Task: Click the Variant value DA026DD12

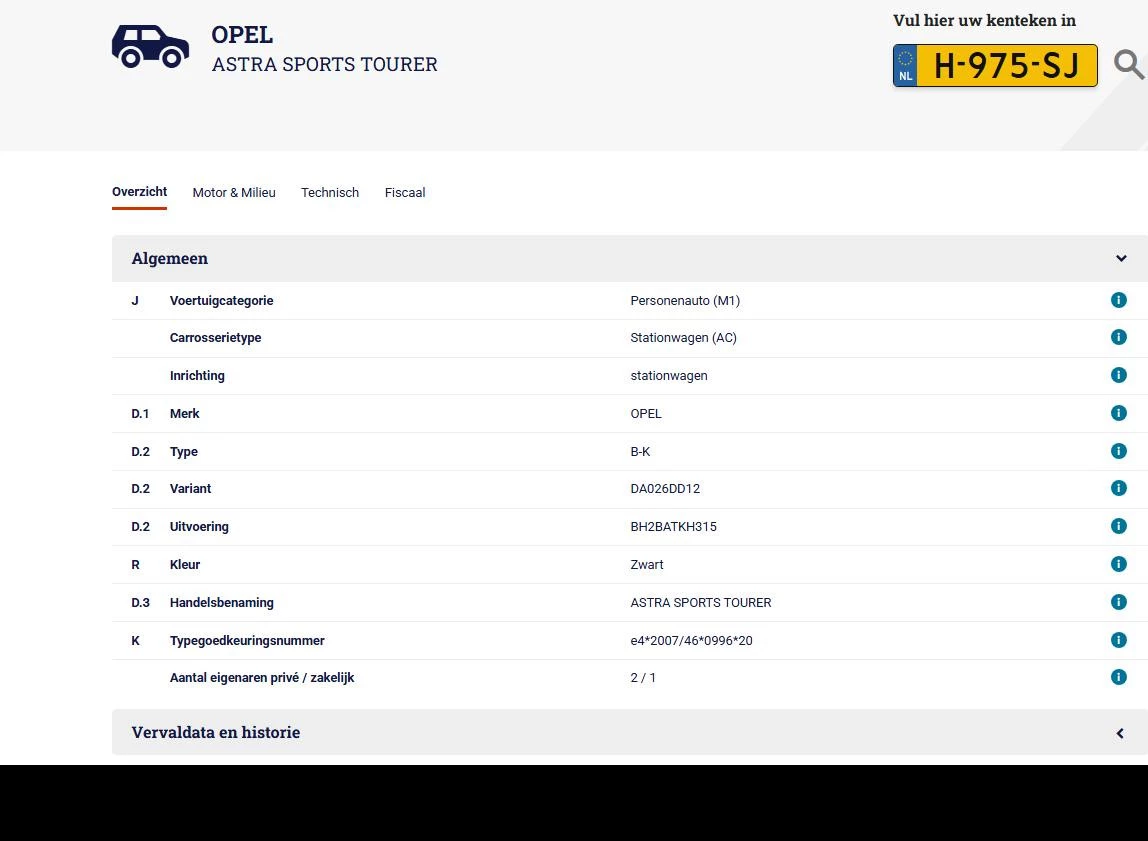Action: [x=665, y=489]
